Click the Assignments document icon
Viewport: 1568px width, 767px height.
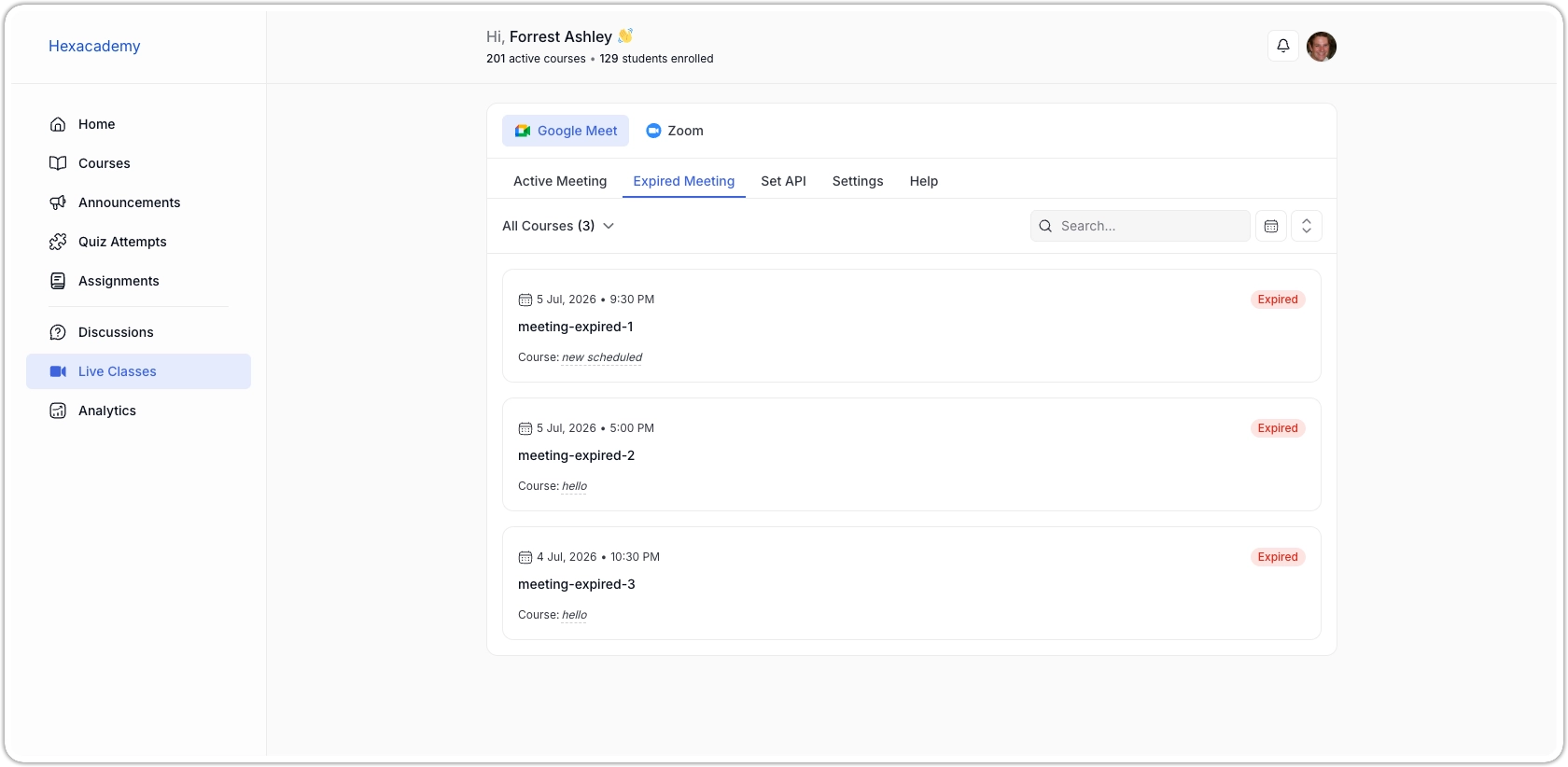[x=58, y=281]
